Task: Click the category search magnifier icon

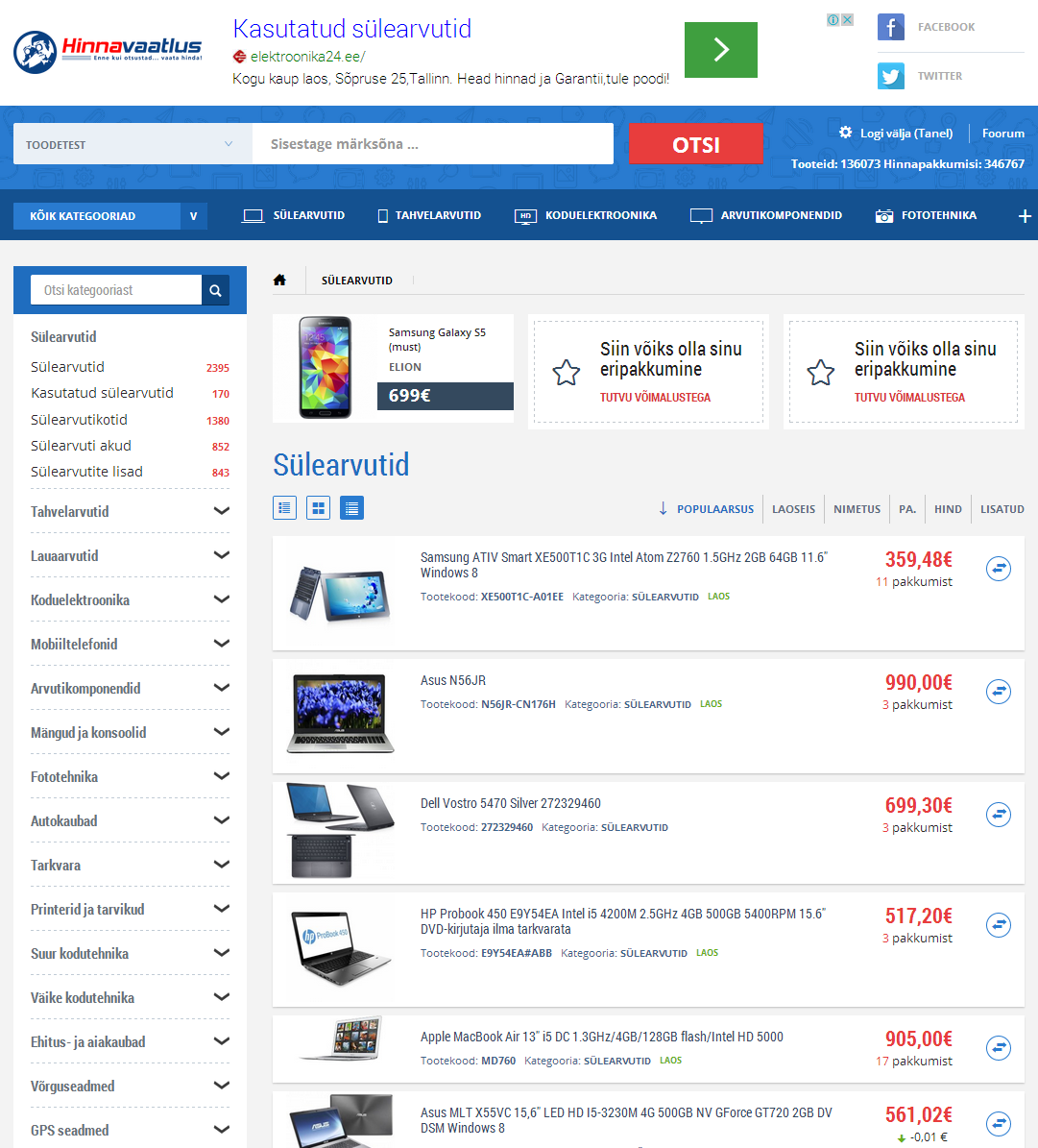Action: 215,291
